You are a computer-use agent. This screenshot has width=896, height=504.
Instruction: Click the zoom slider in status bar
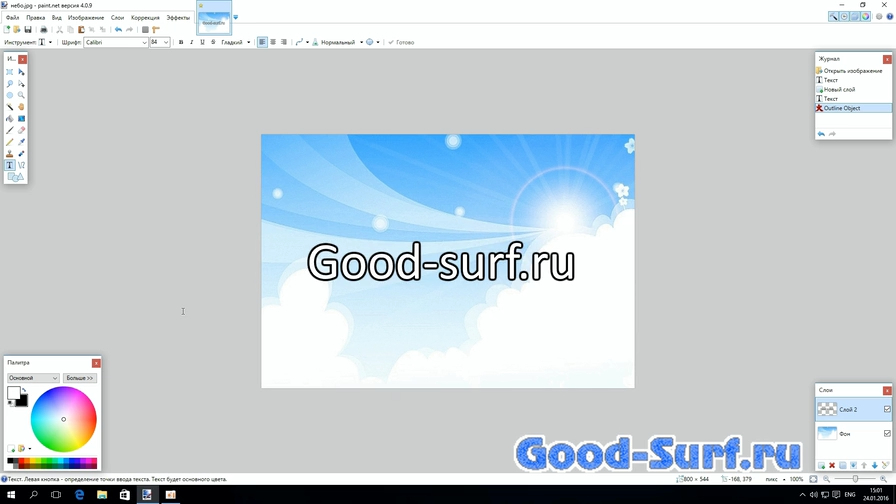coord(855,479)
